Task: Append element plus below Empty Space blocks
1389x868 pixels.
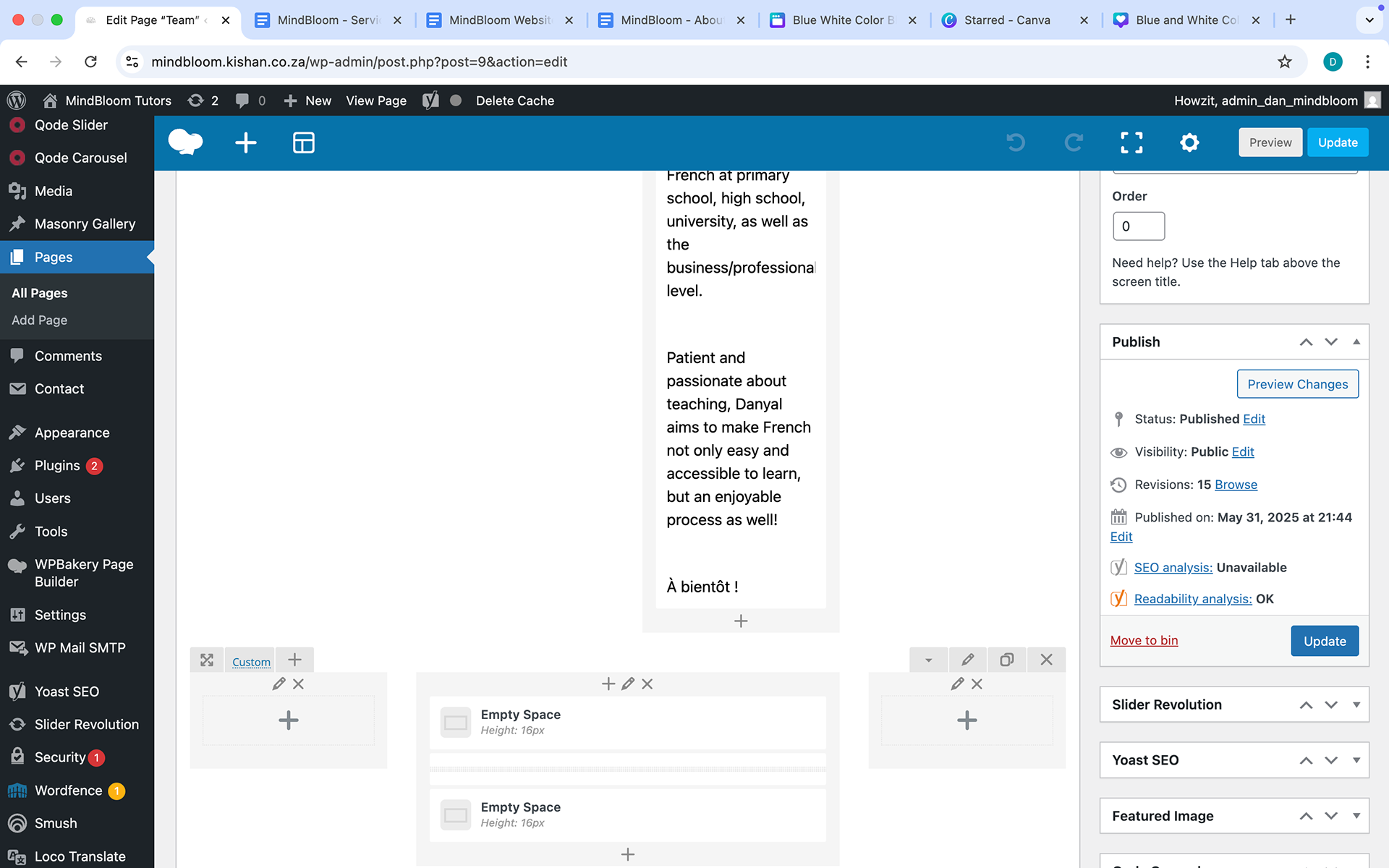Action: (x=628, y=854)
